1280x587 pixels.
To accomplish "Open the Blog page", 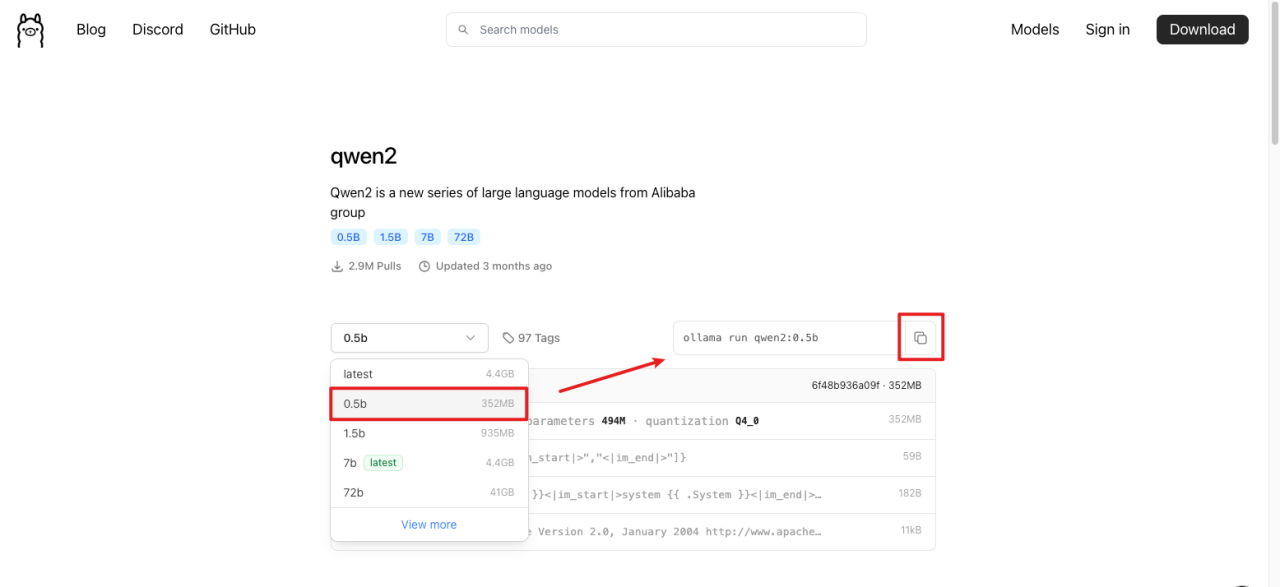I will pyautogui.click(x=91, y=30).
